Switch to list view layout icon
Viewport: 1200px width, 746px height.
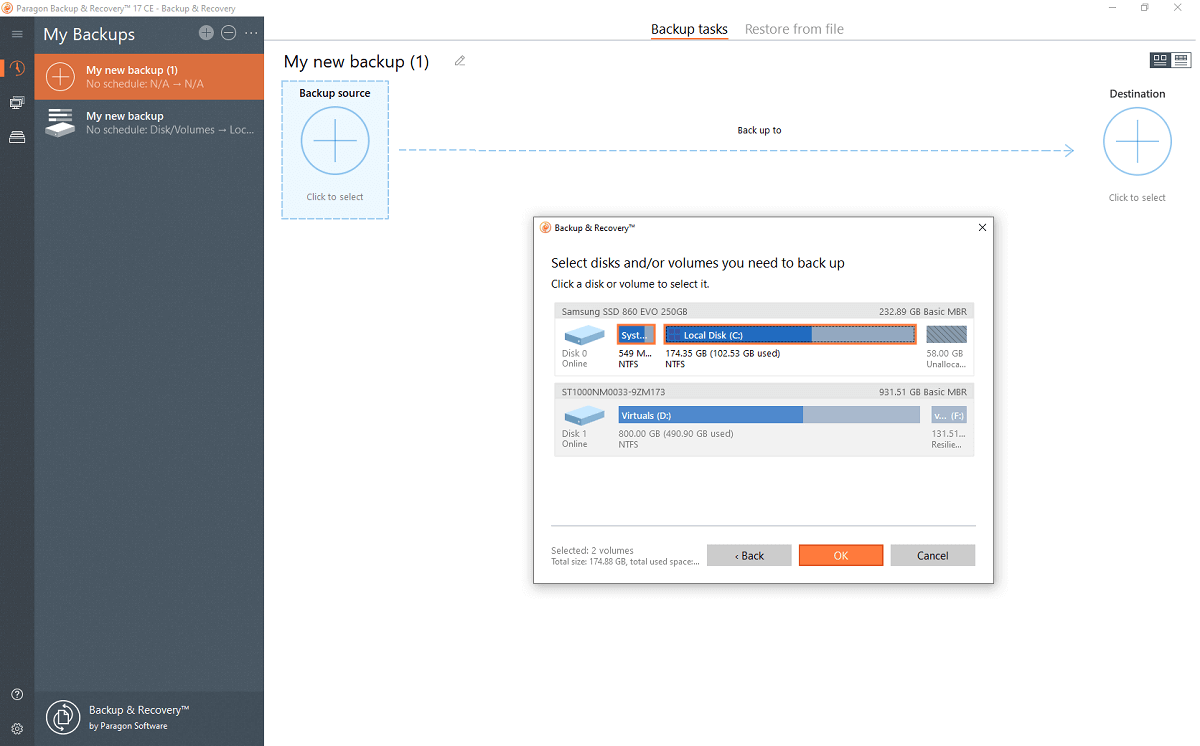[x=1181, y=60]
